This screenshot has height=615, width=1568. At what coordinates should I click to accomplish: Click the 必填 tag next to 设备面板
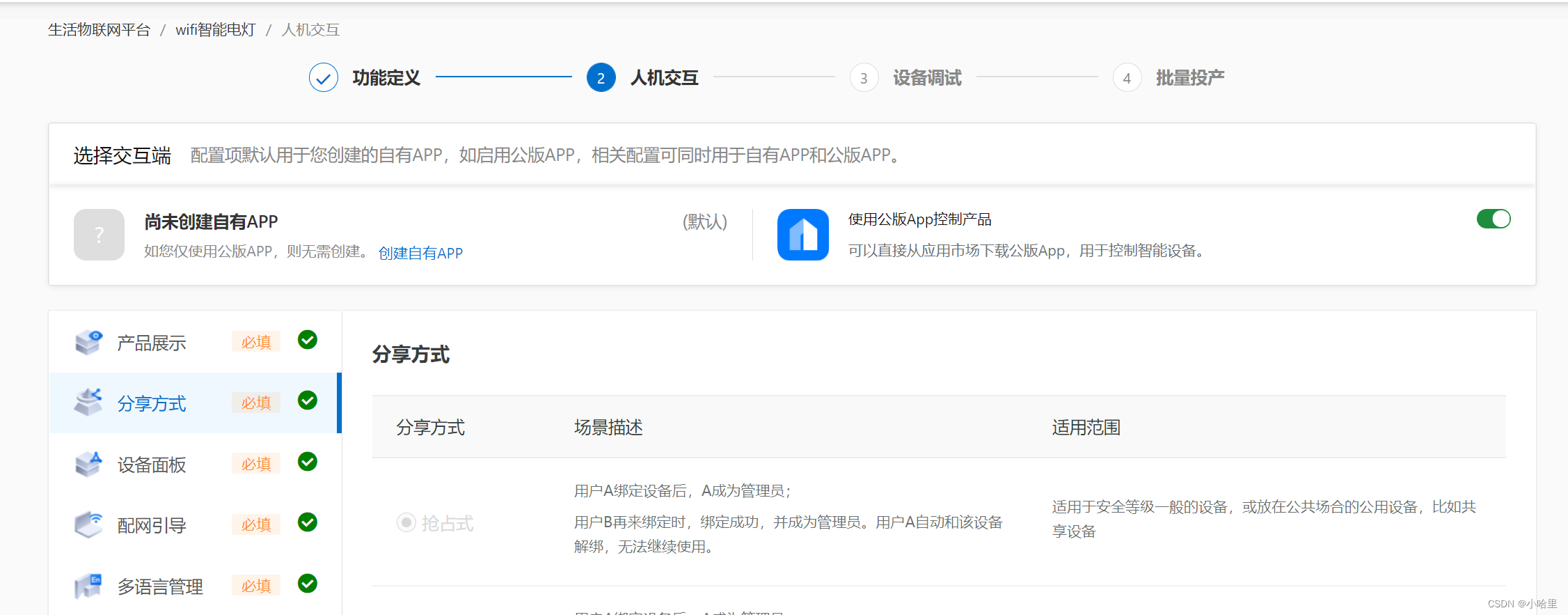coord(256,464)
